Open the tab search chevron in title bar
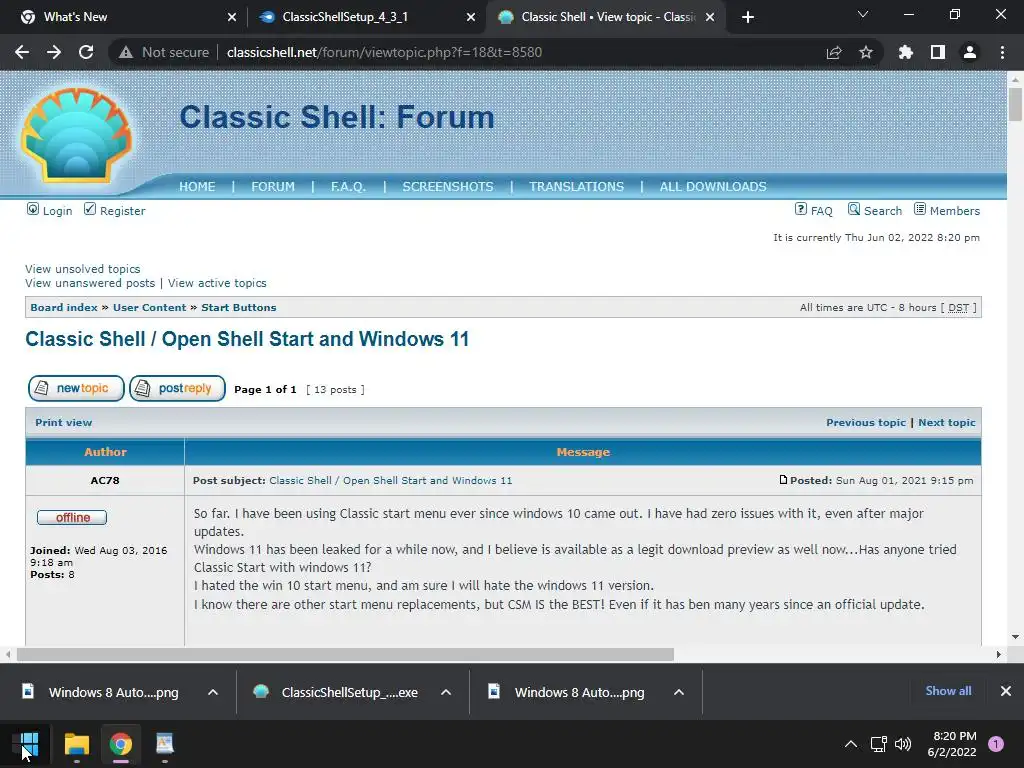The width and height of the screenshot is (1024, 768). pos(863,14)
